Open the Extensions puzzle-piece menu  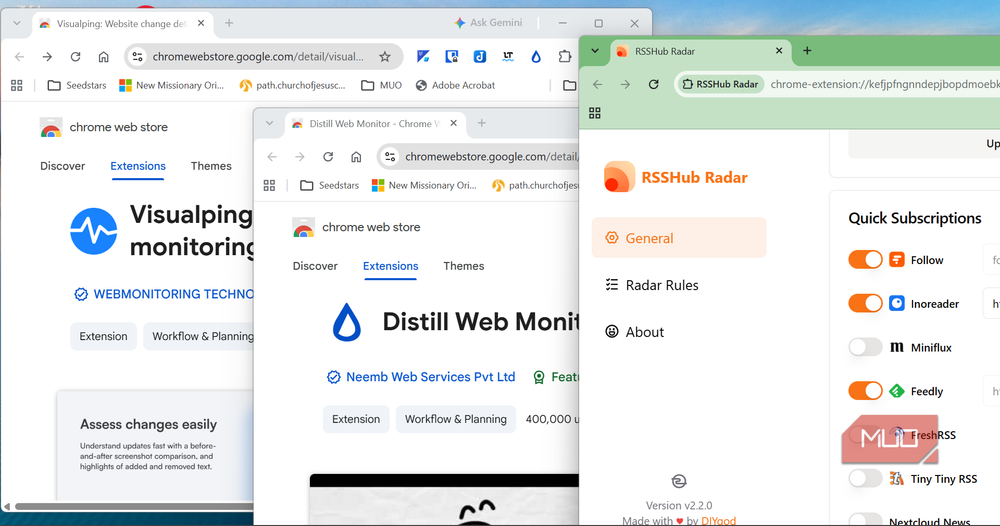point(564,57)
